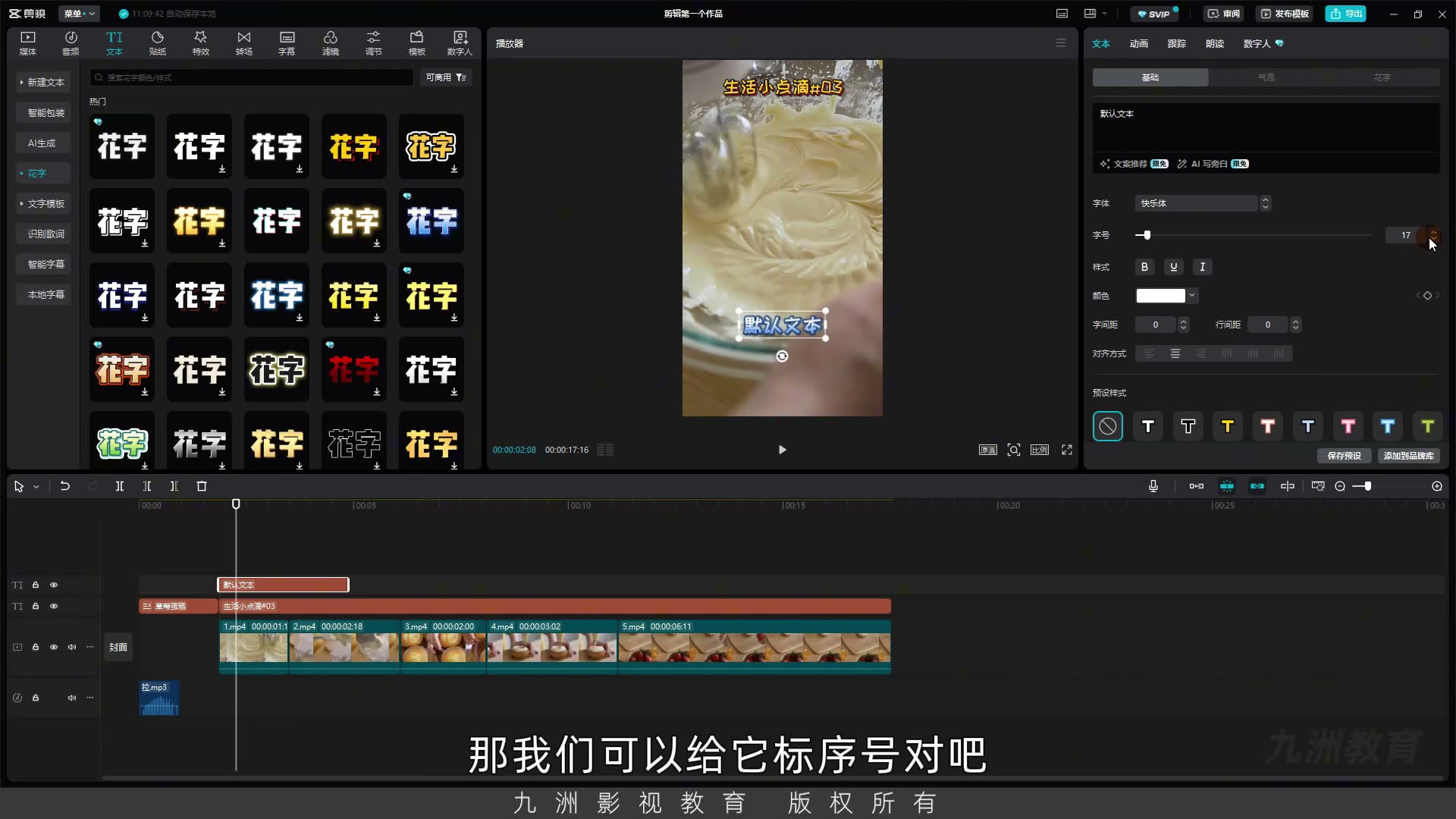This screenshot has height=819, width=1456.
Task: Mute the audio track 拉.mp3 speaker icon
Action: [x=72, y=698]
